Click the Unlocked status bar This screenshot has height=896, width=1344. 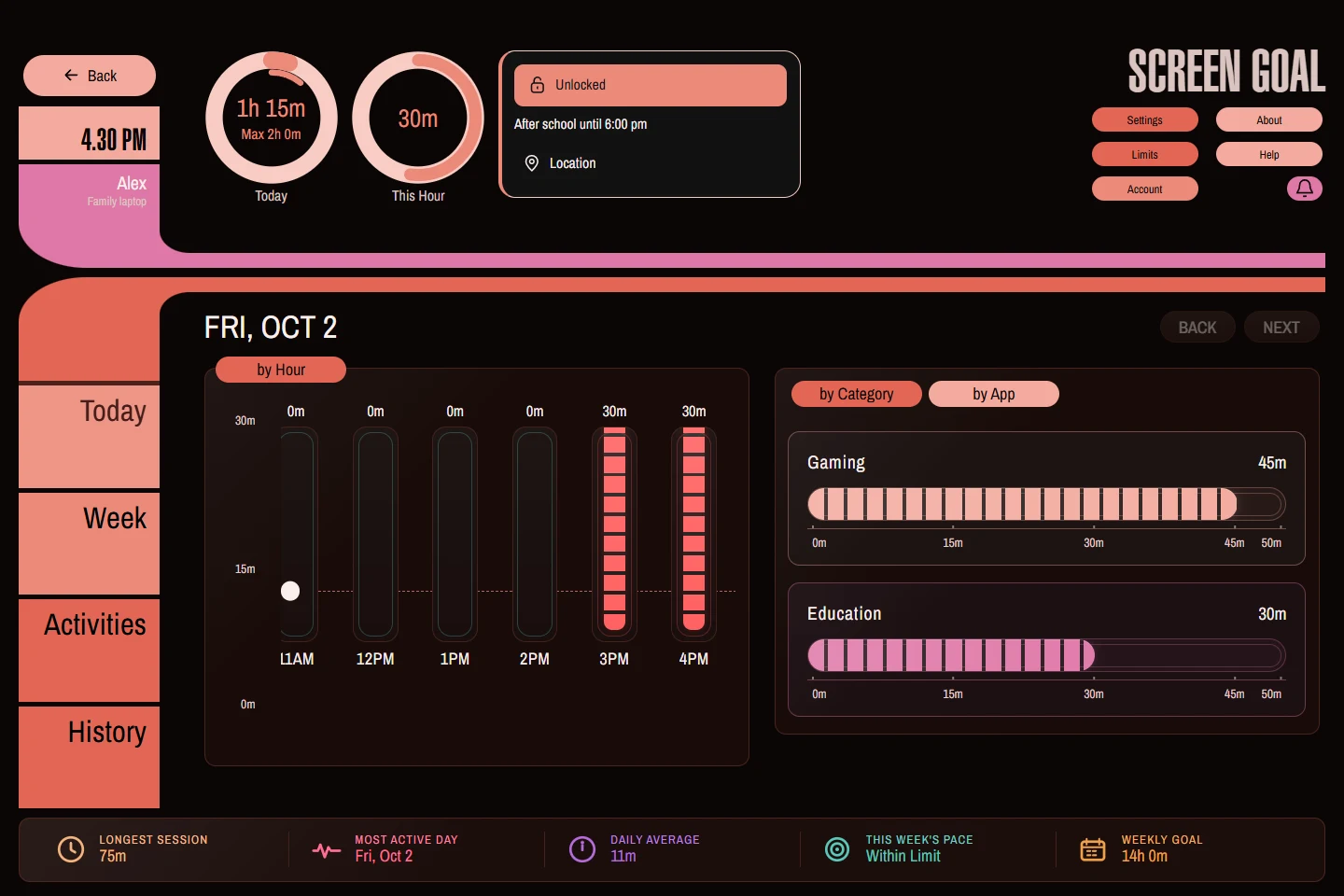point(651,85)
